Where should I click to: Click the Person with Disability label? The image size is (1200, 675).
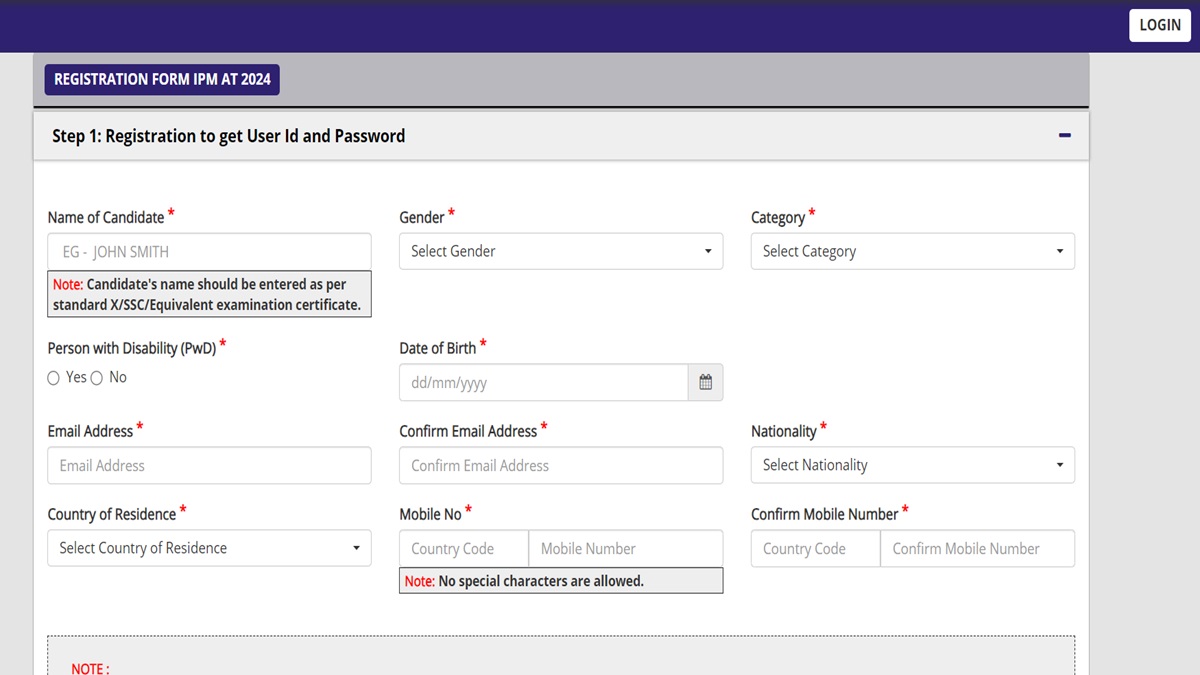click(x=132, y=348)
